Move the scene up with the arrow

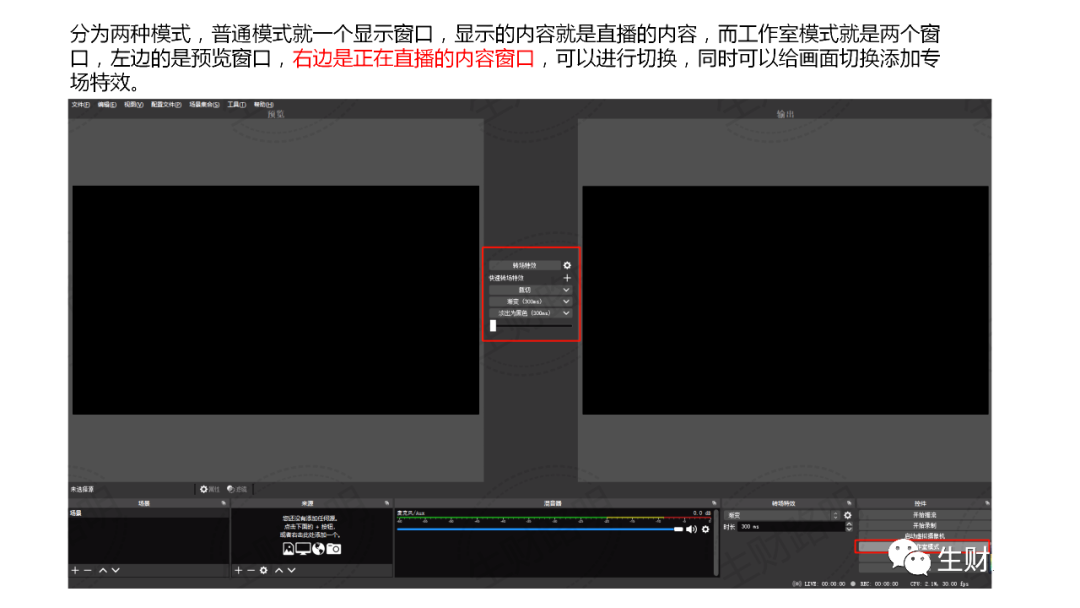pos(103,570)
